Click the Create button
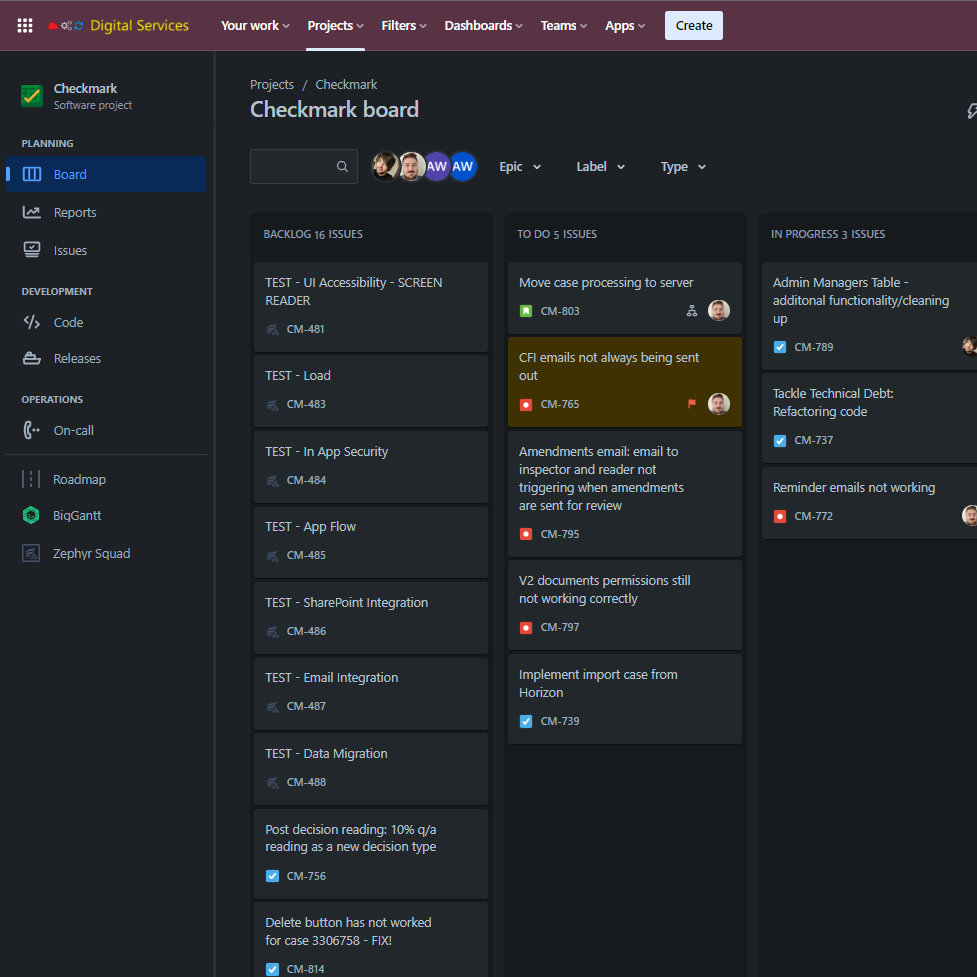The width and height of the screenshot is (977, 977). click(x=693, y=26)
